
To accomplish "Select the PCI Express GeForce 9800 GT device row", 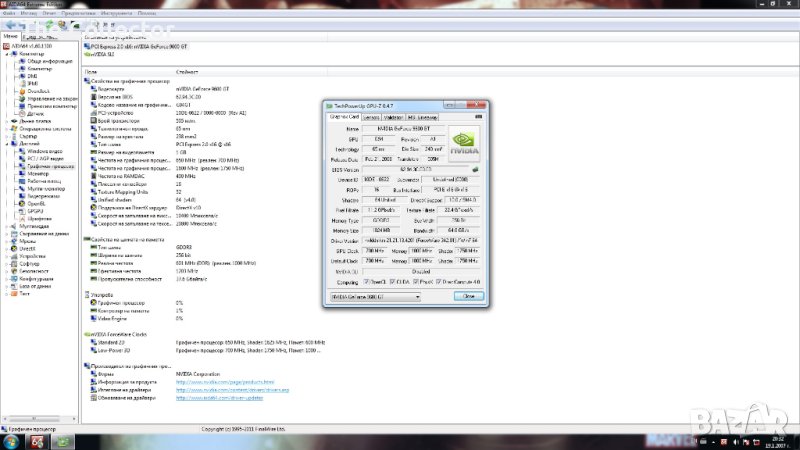I will pos(137,46).
